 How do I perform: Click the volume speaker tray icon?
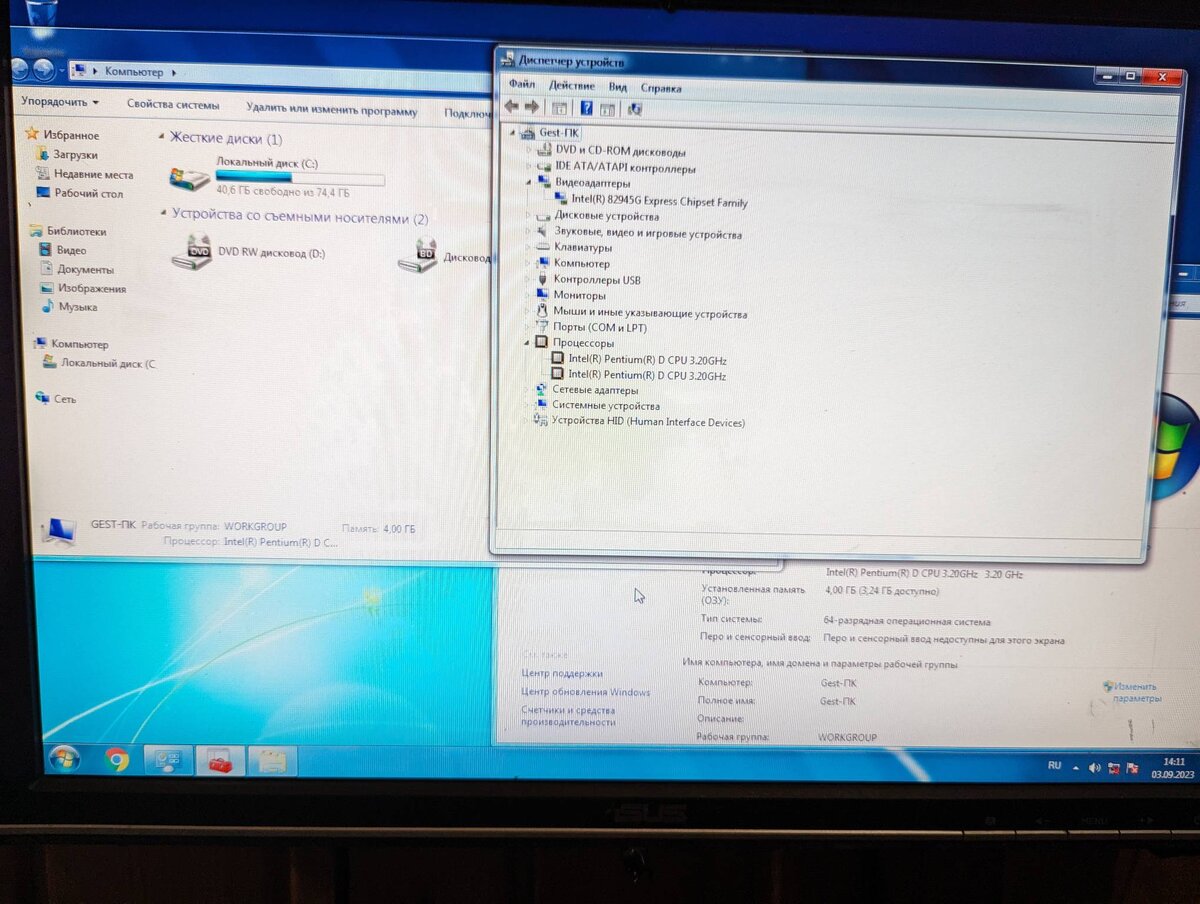[1095, 768]
